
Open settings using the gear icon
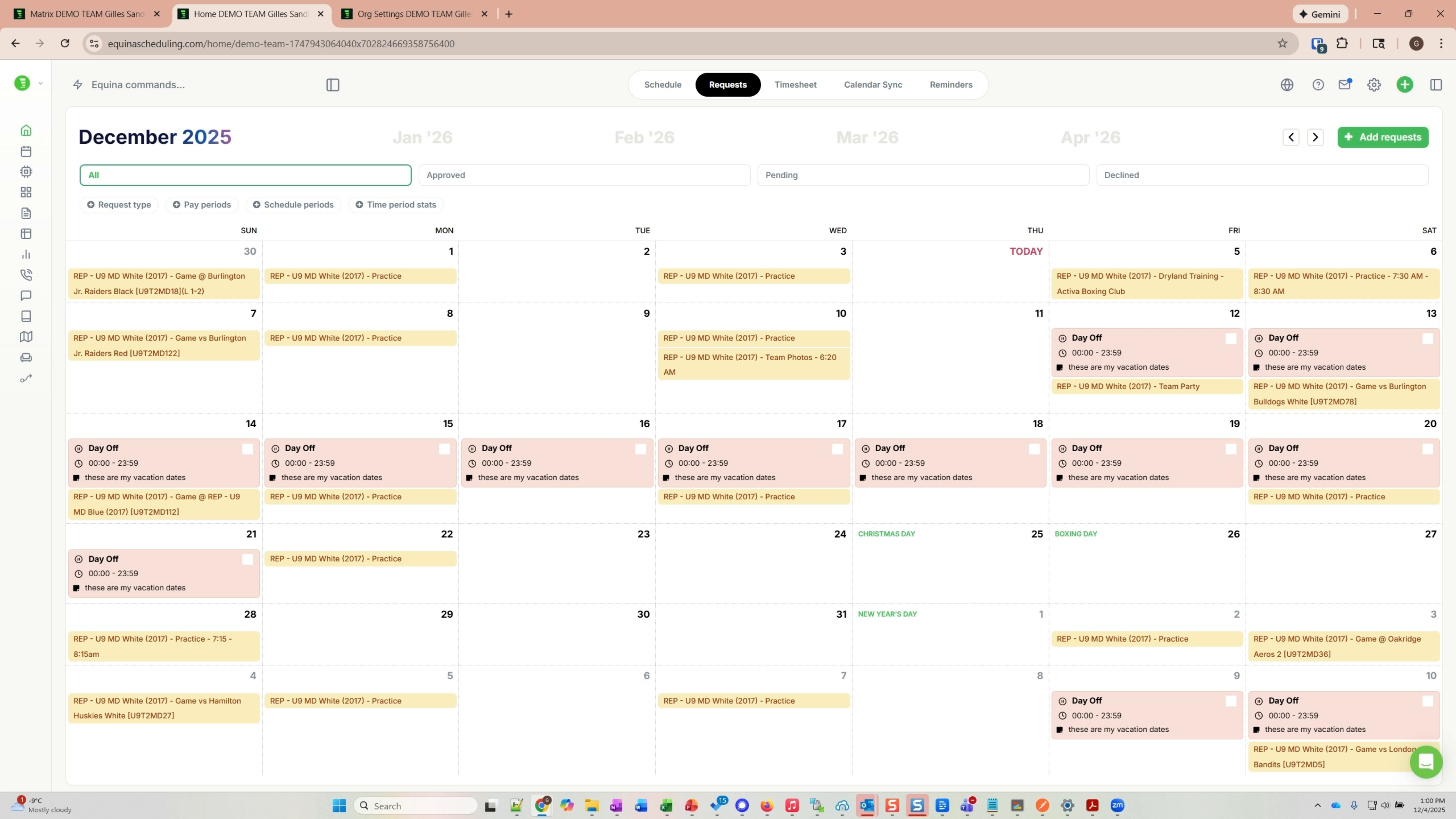click(1374, 85)
